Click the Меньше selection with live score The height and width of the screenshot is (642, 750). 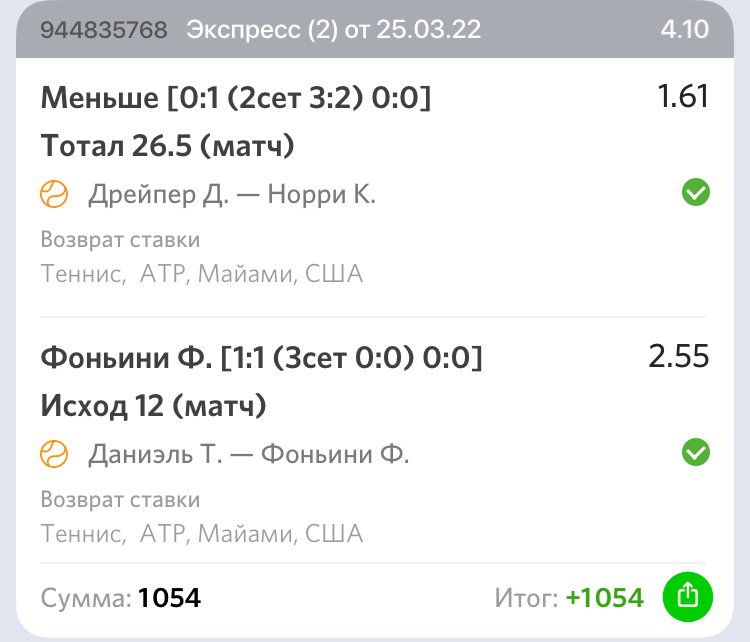tap(236, 98)
